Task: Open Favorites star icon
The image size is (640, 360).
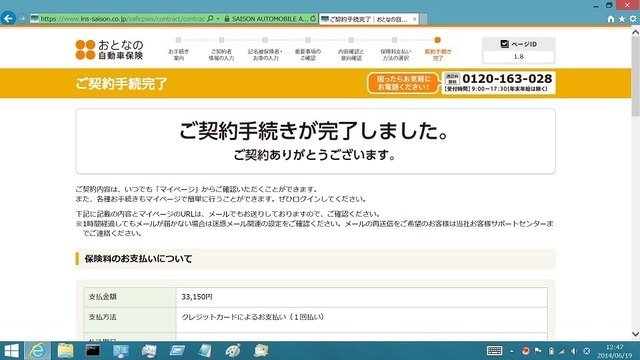Action: 622,19
